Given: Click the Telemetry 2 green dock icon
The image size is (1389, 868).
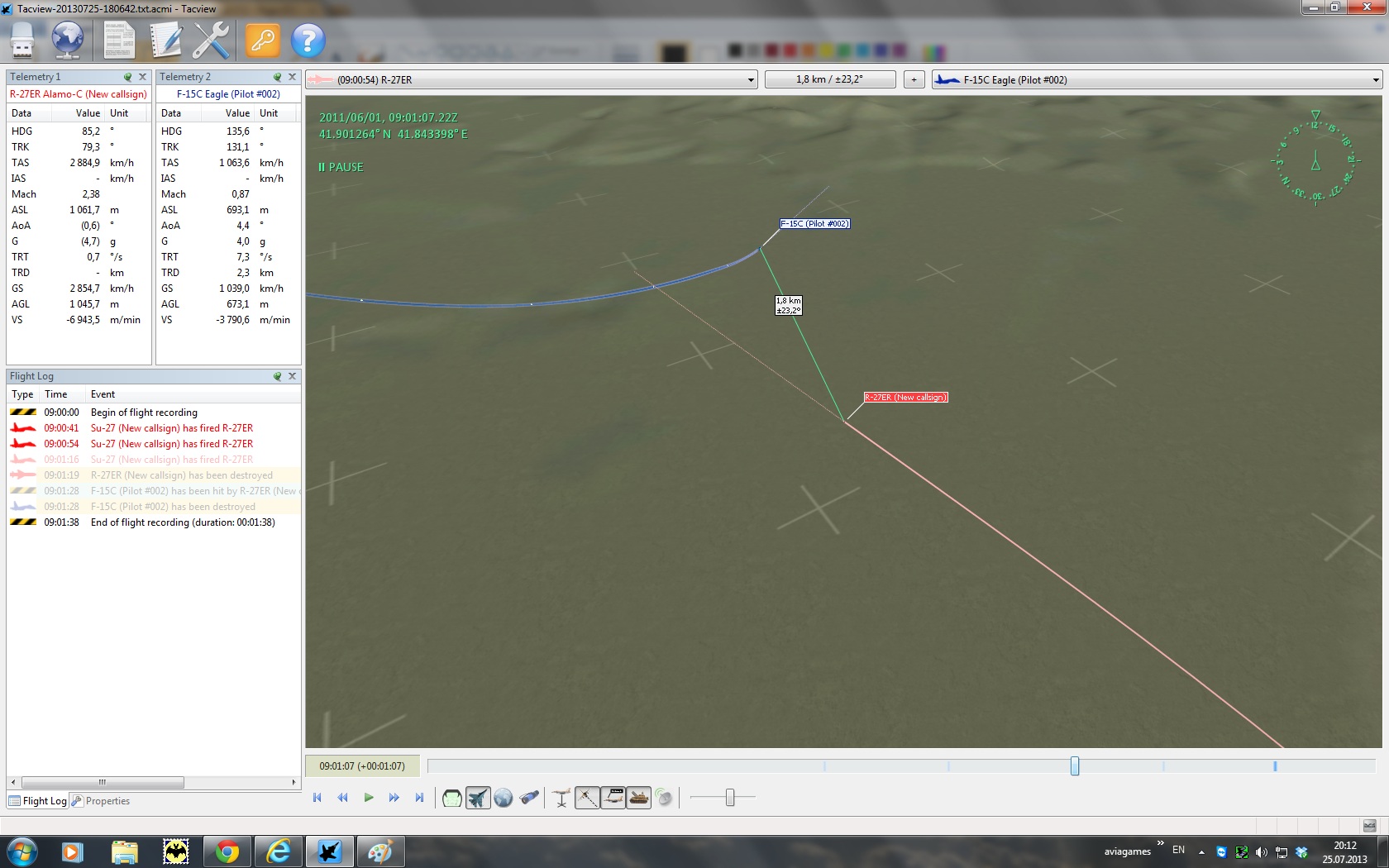Looking at the screenshot, I should [278, 77].
